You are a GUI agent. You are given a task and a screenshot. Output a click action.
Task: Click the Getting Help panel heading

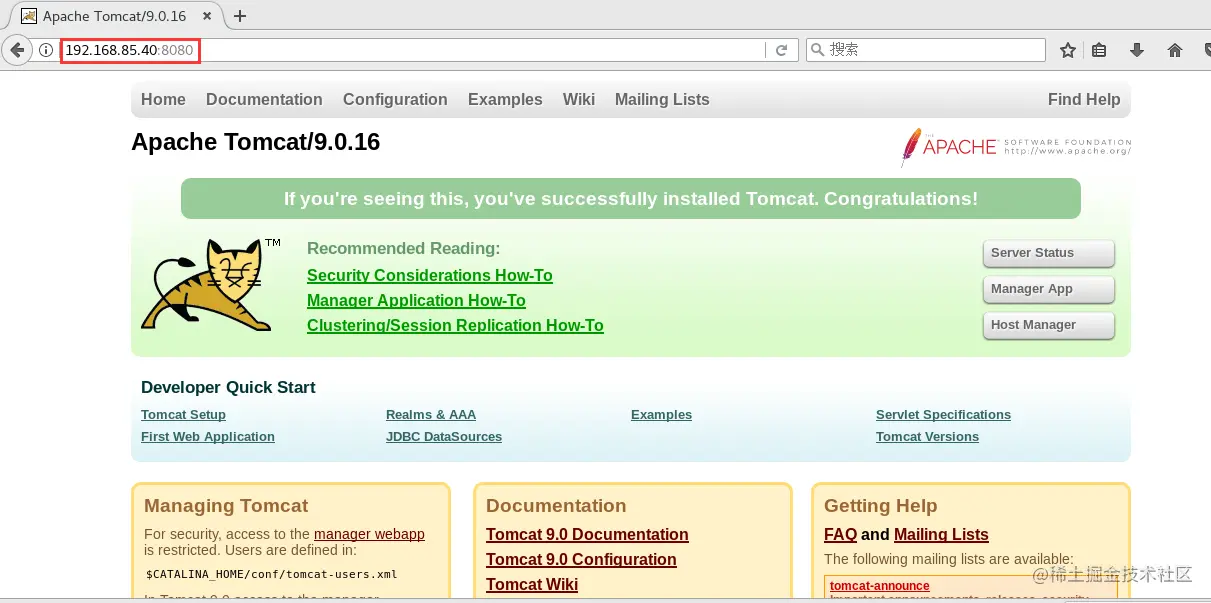coord(881,506)
